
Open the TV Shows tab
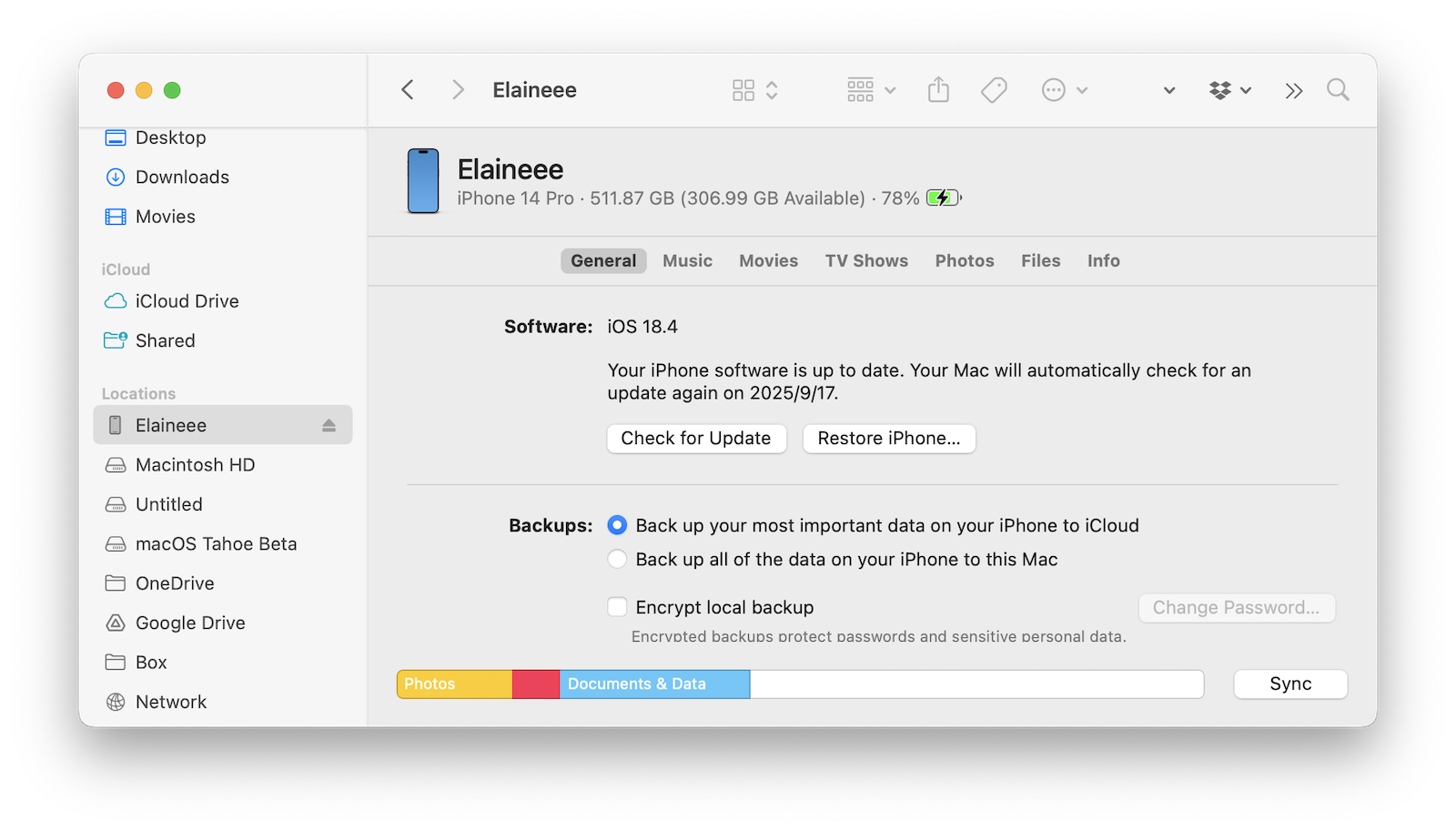(x=866, y=261)
